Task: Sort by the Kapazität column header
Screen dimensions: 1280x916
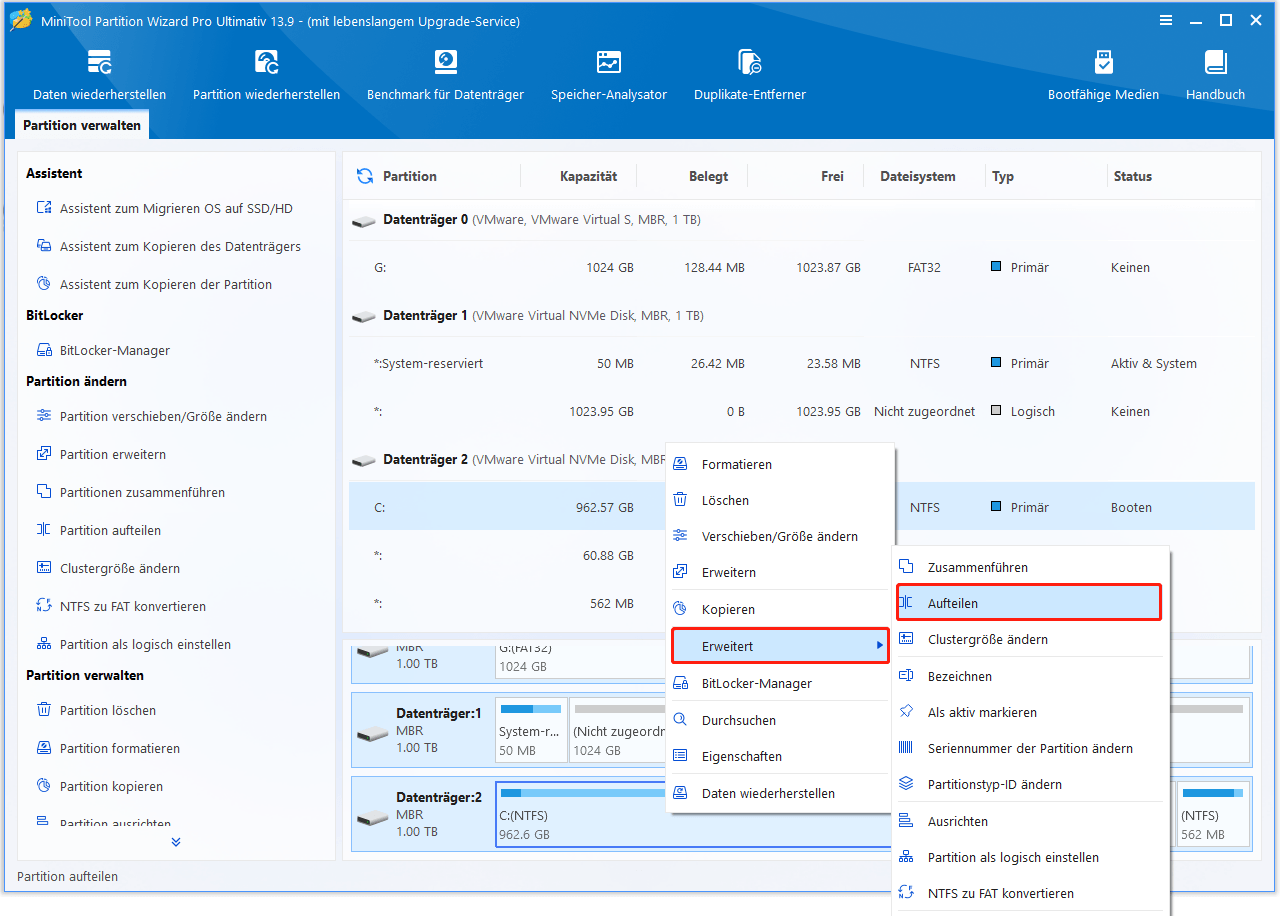Action: coord(588,176)
